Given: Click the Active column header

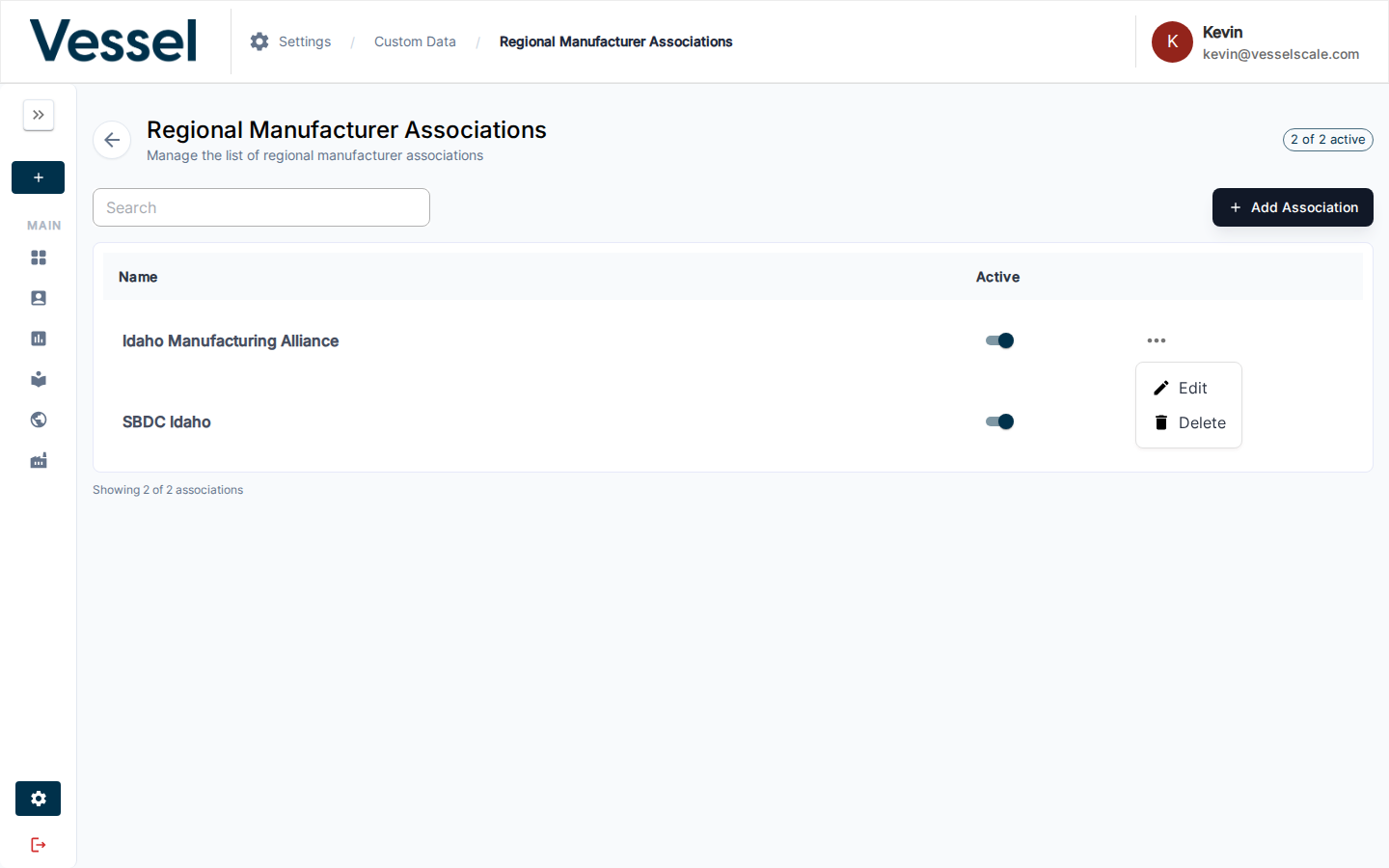Looking at the screenshot, I should (997, 277).
